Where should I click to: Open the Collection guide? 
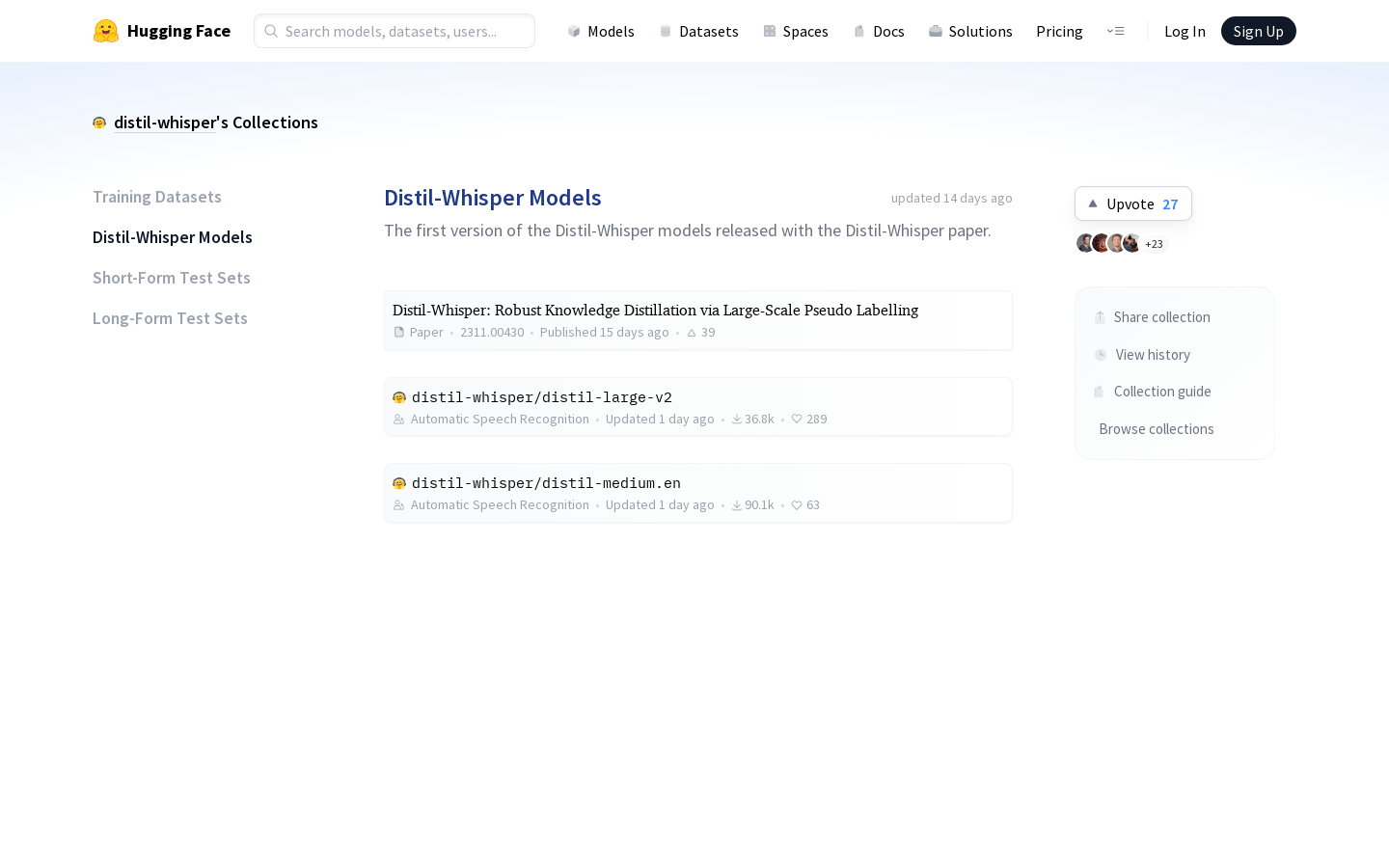[x=1153, y=392]
